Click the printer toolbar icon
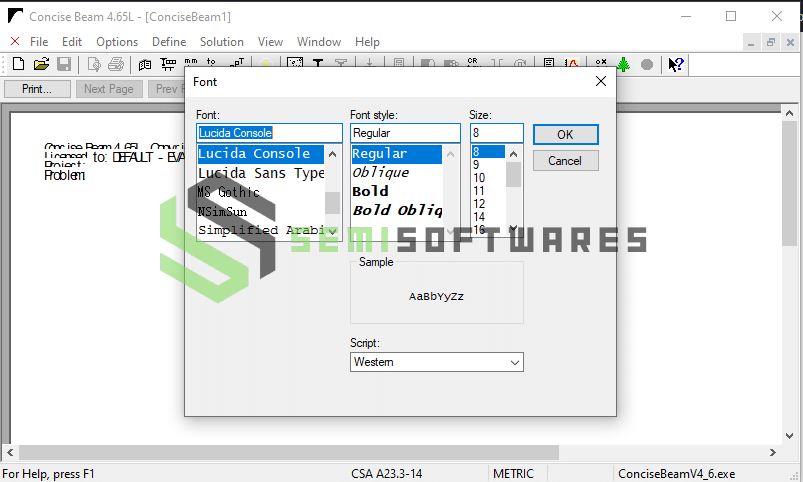This screenshot has width=803, height=482. (x=116, y=64)
